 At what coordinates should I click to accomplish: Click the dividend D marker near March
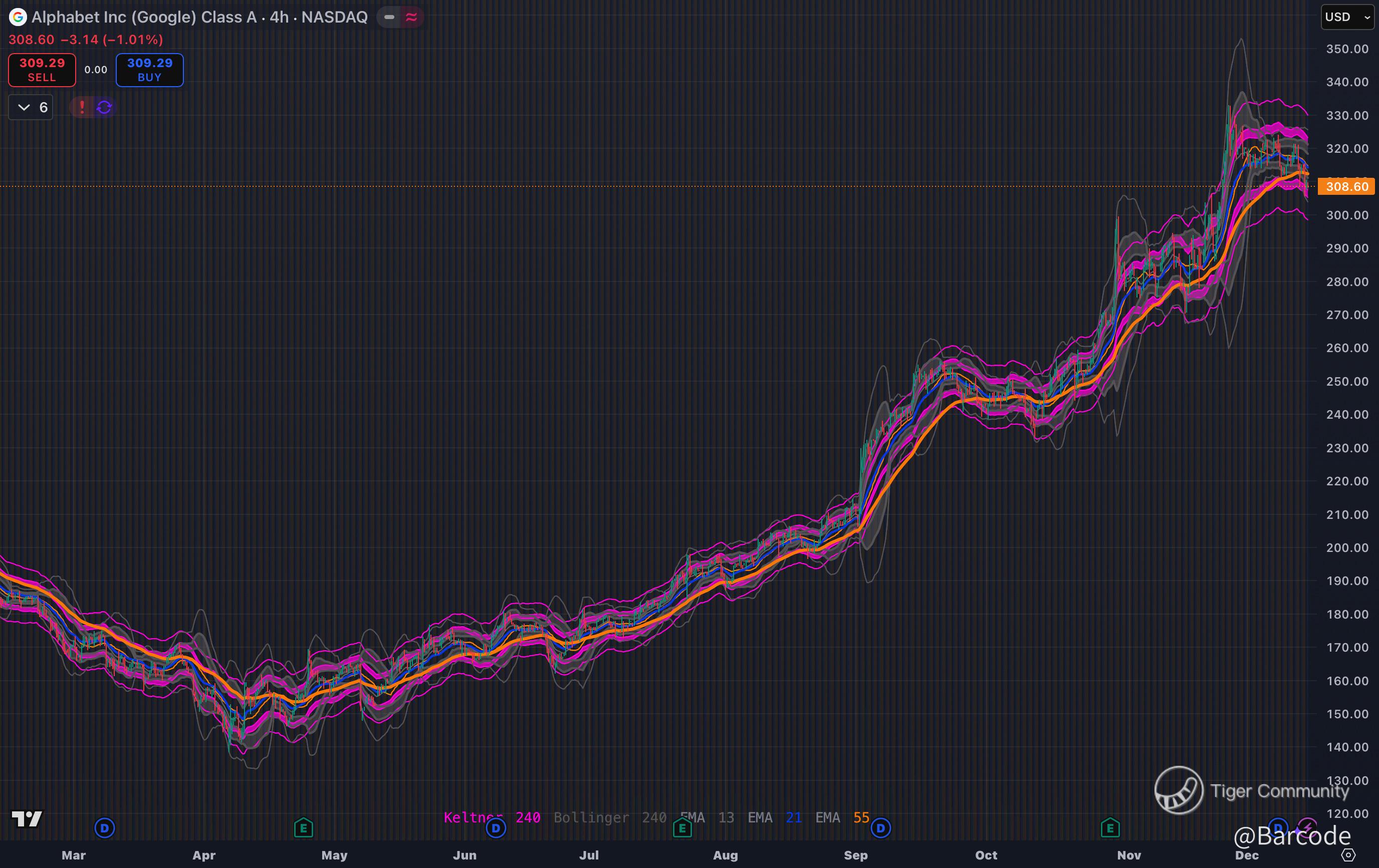104,827
